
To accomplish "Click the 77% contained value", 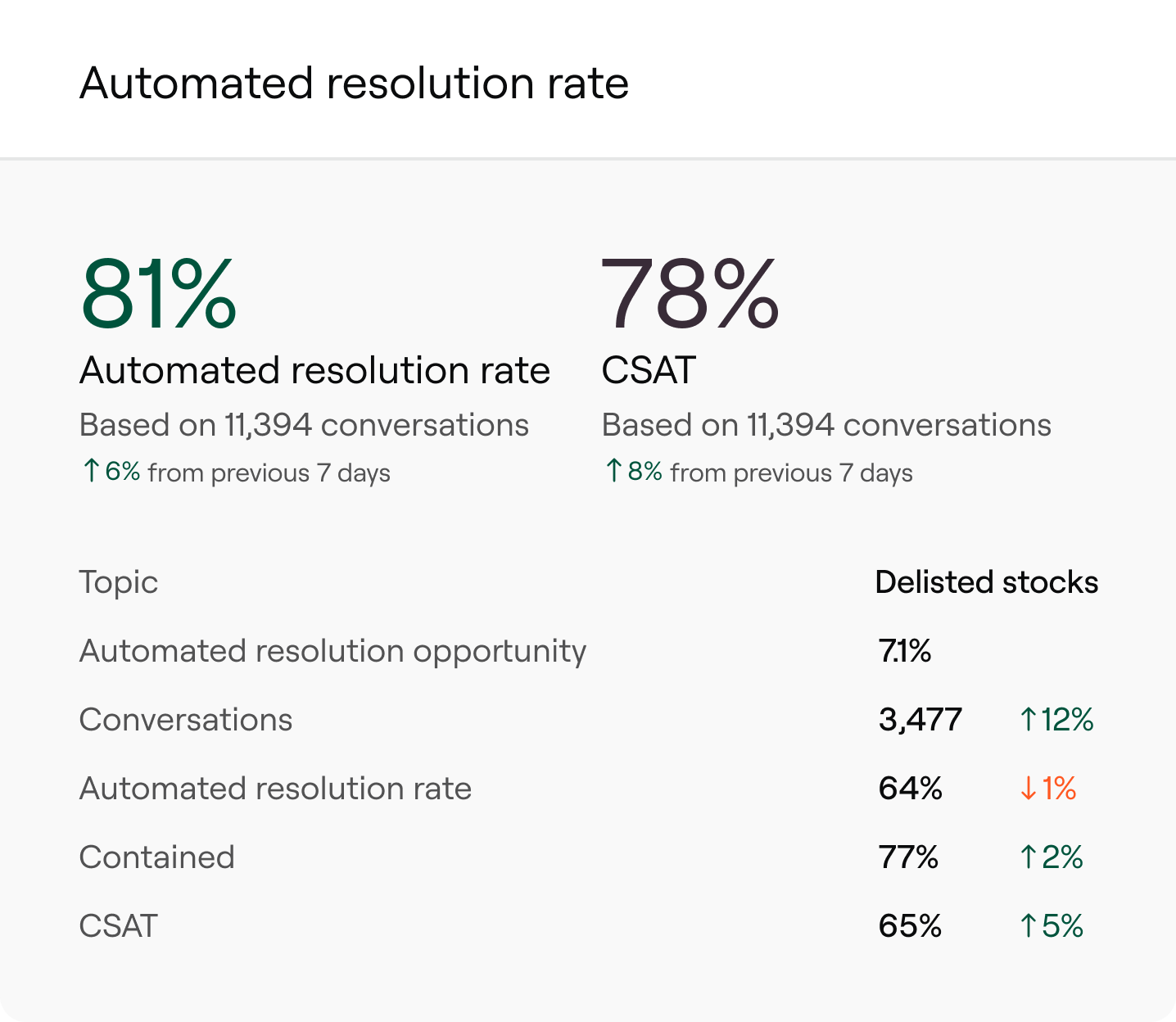I will 908,857.
